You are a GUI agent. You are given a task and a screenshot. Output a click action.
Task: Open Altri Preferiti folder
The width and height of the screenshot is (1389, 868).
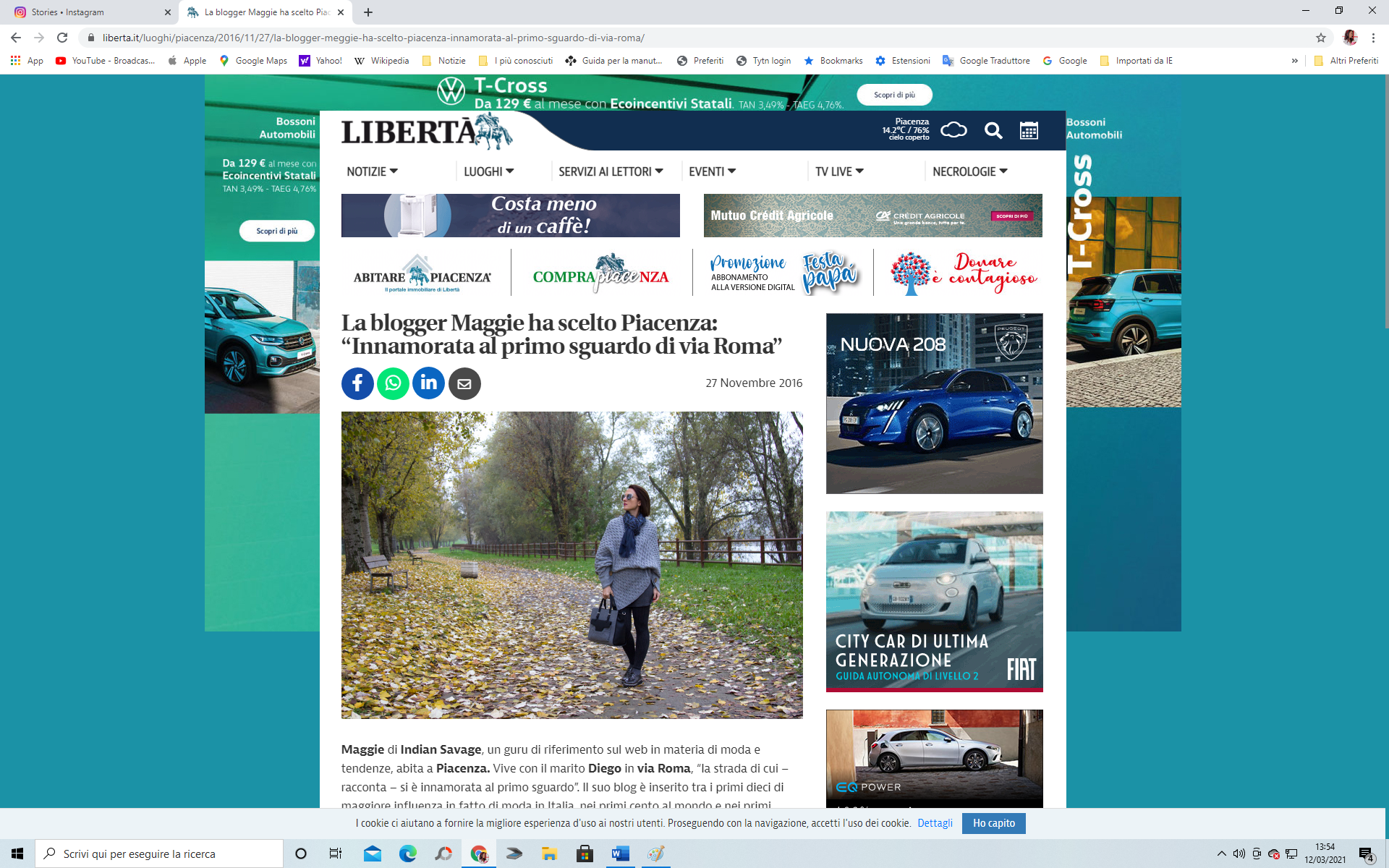[x=1346, y=61]
